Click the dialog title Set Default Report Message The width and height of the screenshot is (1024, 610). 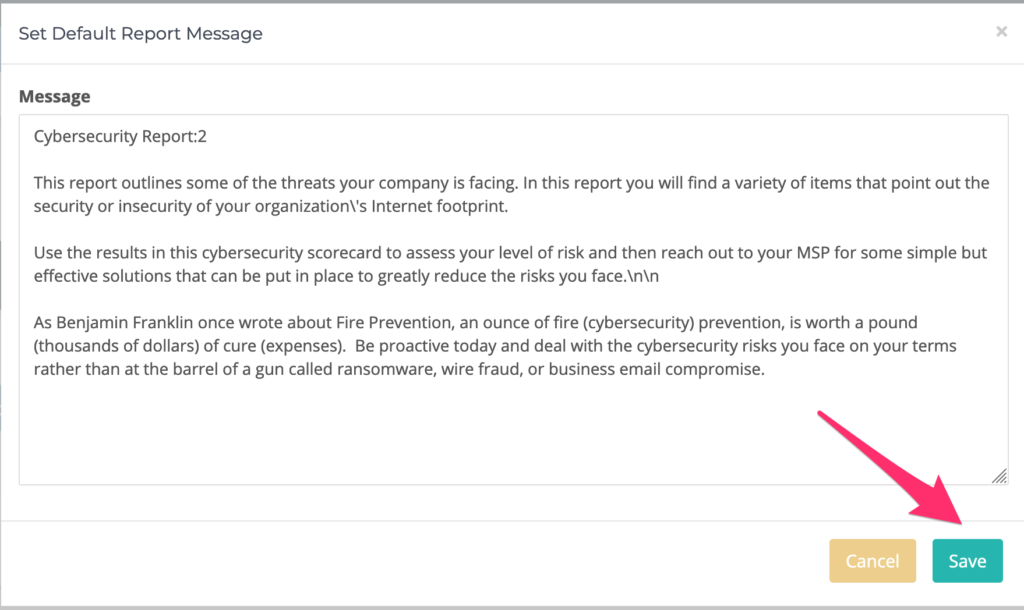click(x=140, y=33)
